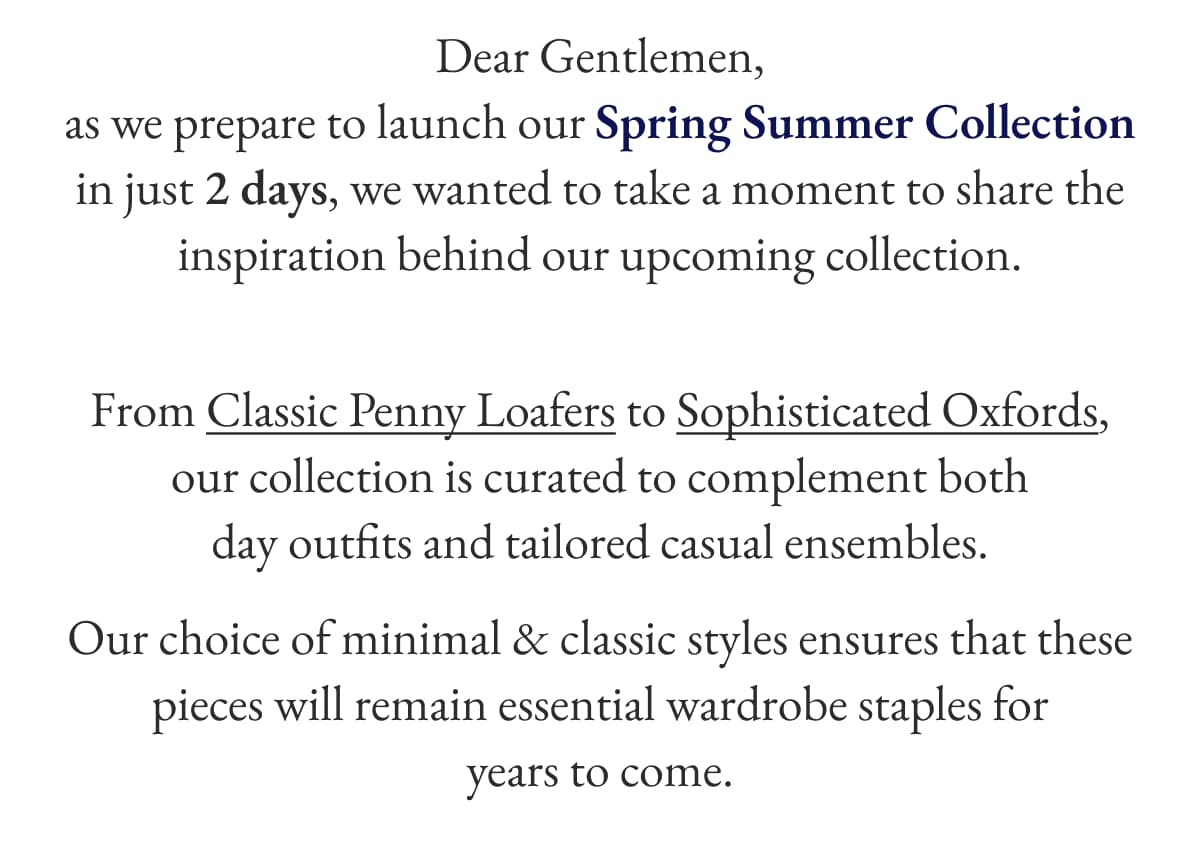Click the word 'From' before Penny Loafers

point(142,413)
